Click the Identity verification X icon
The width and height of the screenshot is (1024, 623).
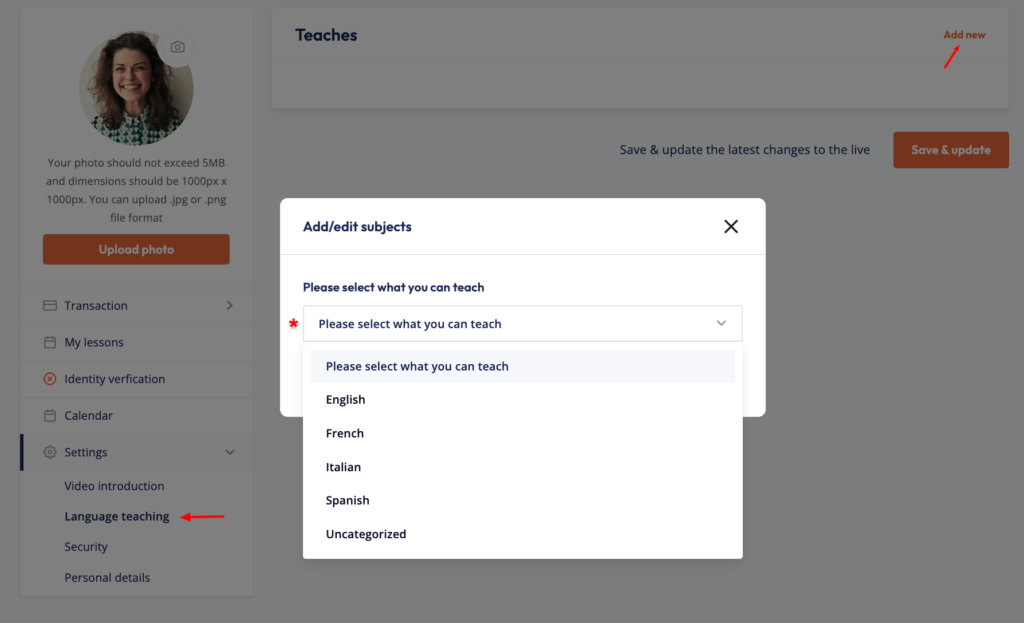[50, 379]
